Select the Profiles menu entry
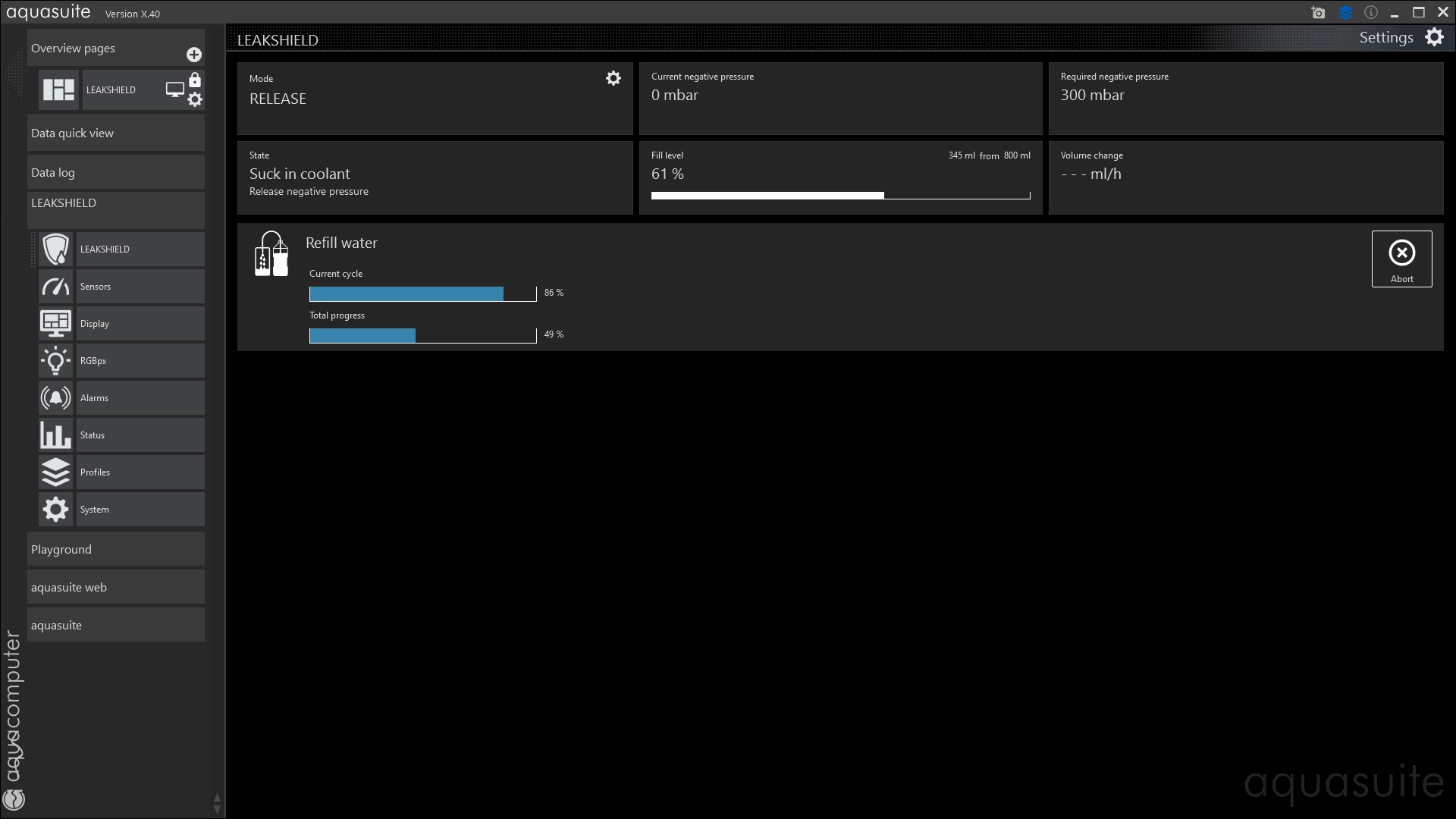This screenshot has height=819, width=1456. [140, 472]
